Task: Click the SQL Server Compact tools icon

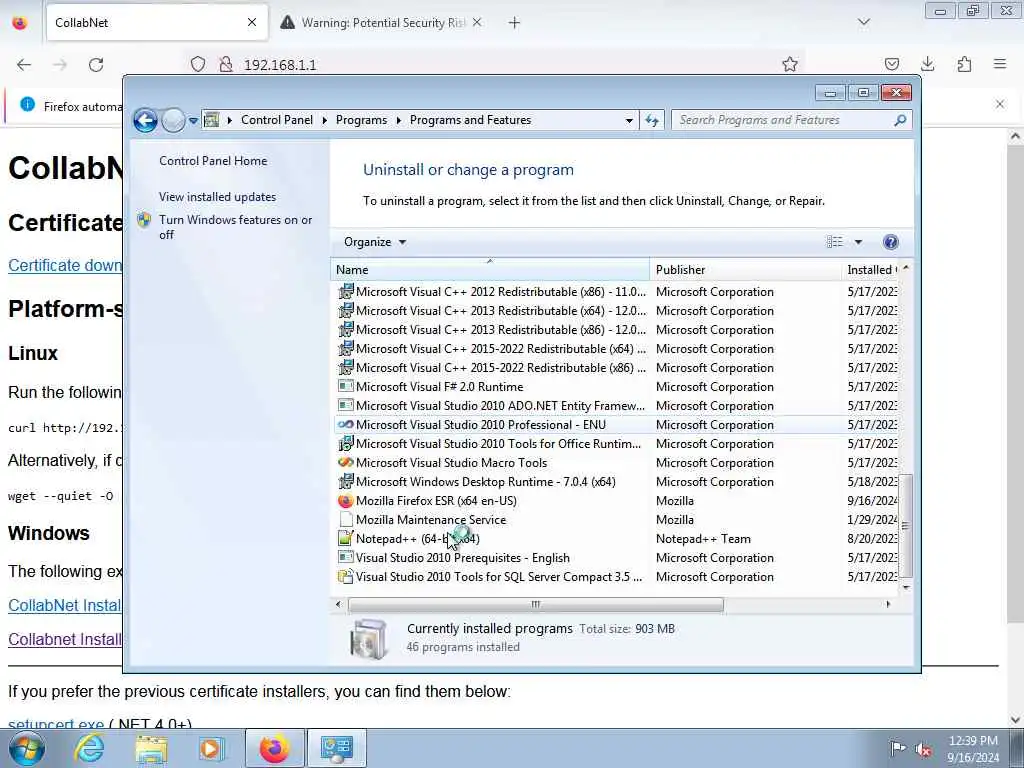Action: coord(345,577)
